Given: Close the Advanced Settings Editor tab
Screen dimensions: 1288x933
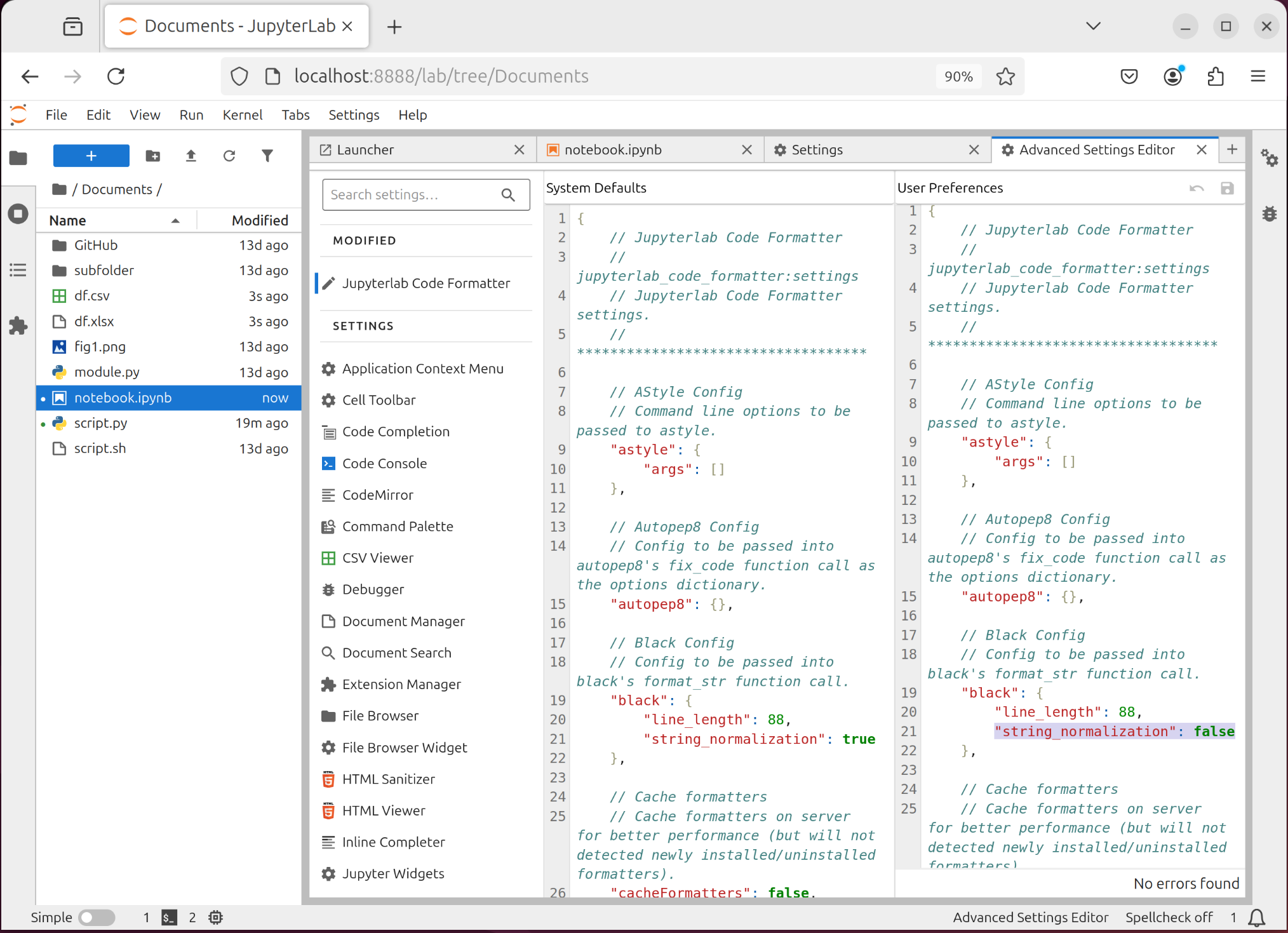Looking at the screenshot, I should point(1202,150).
